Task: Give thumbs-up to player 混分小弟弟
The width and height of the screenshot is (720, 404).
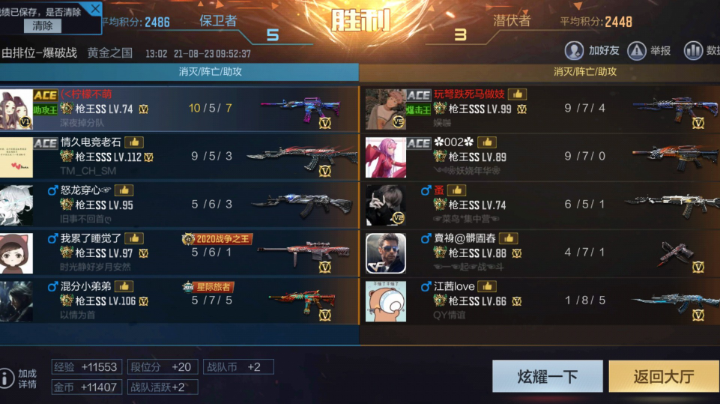Action: pyautogui.click(x=124, y=286)
